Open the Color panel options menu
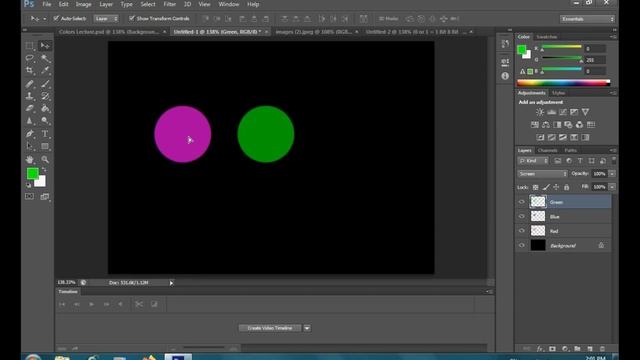Viewport: 640px width, 360px height. point(613,37)
